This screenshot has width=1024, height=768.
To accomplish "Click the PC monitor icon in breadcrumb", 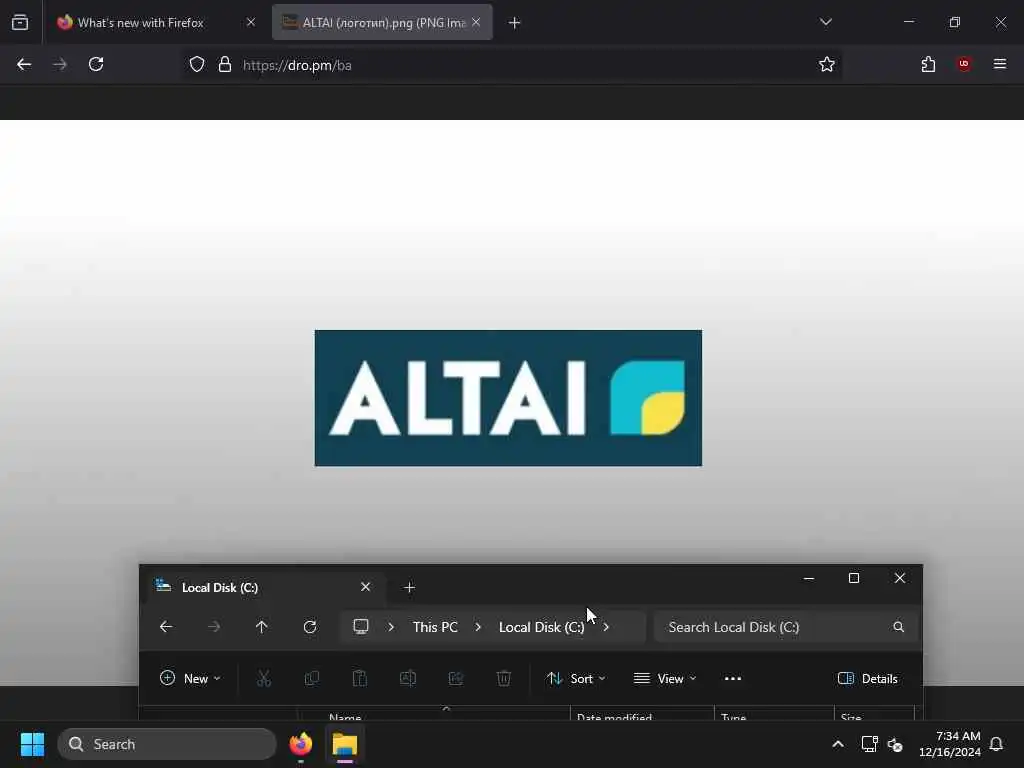I will 360,626.
